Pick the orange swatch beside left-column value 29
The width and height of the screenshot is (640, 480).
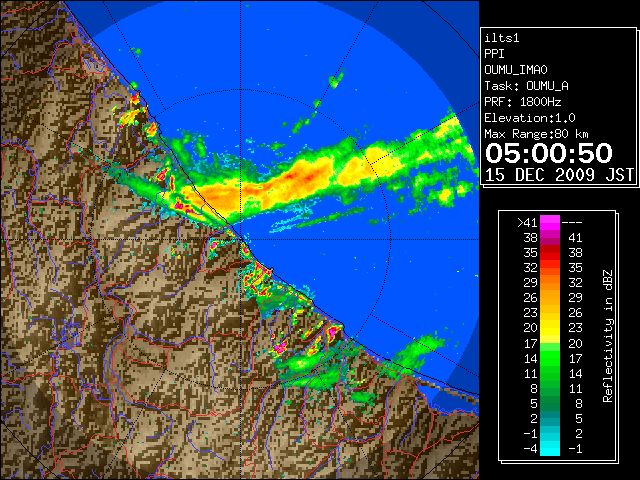tap(550, 282)
